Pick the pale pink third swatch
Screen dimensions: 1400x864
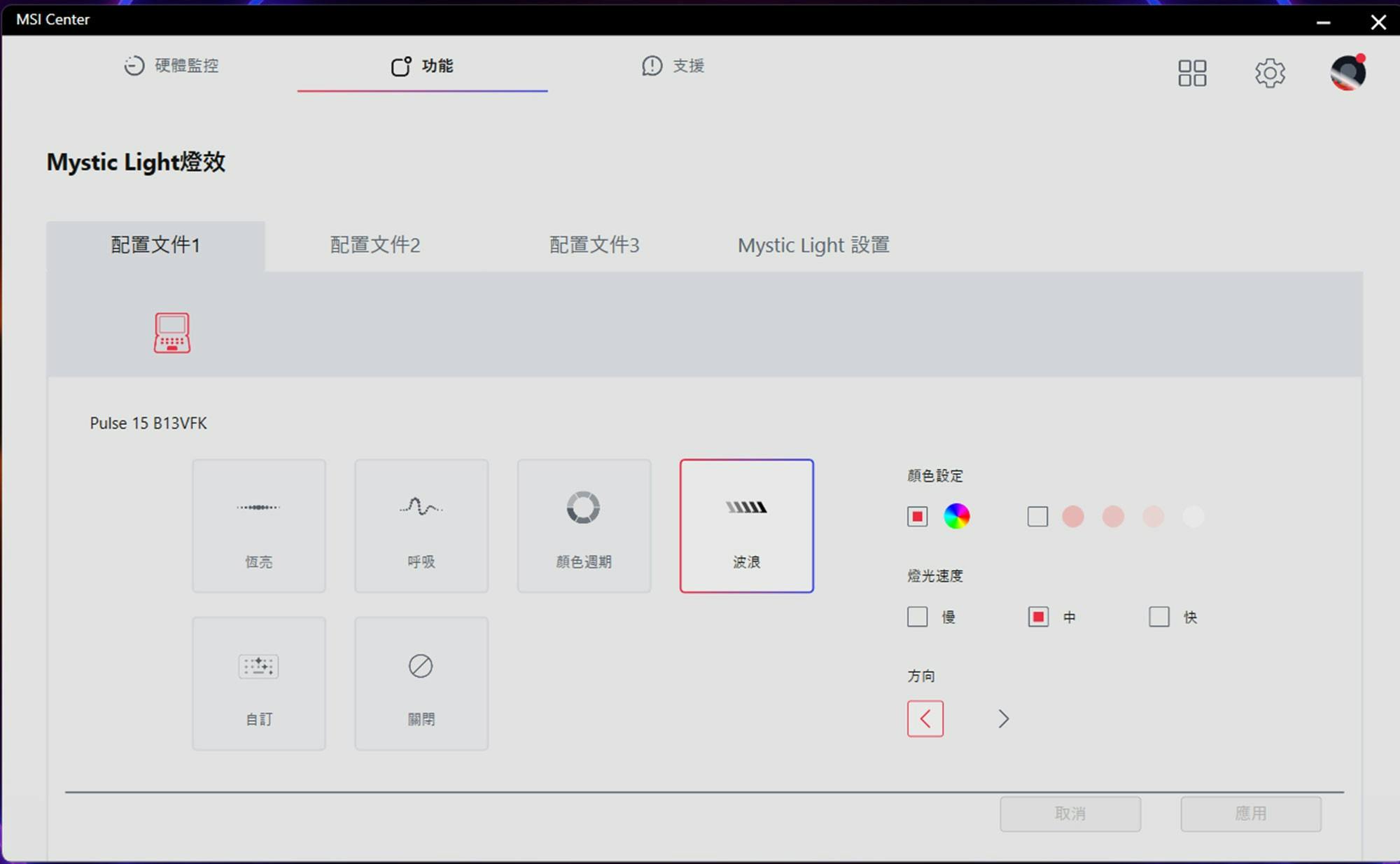(x=1153, y=517)
